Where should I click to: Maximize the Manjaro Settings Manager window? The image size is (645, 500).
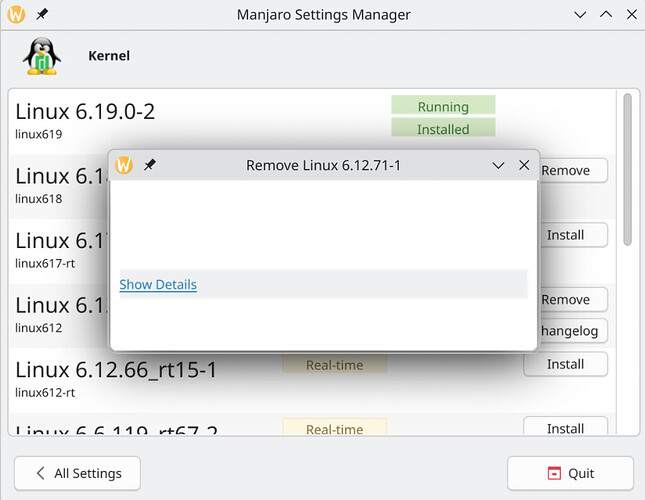tap(606, 15)
